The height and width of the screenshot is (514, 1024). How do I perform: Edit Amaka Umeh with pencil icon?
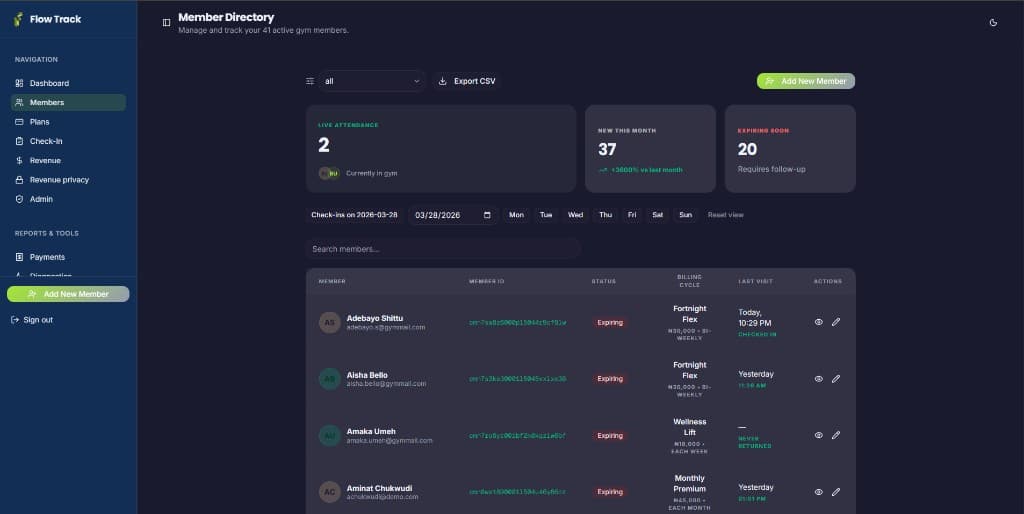(836, 435)
